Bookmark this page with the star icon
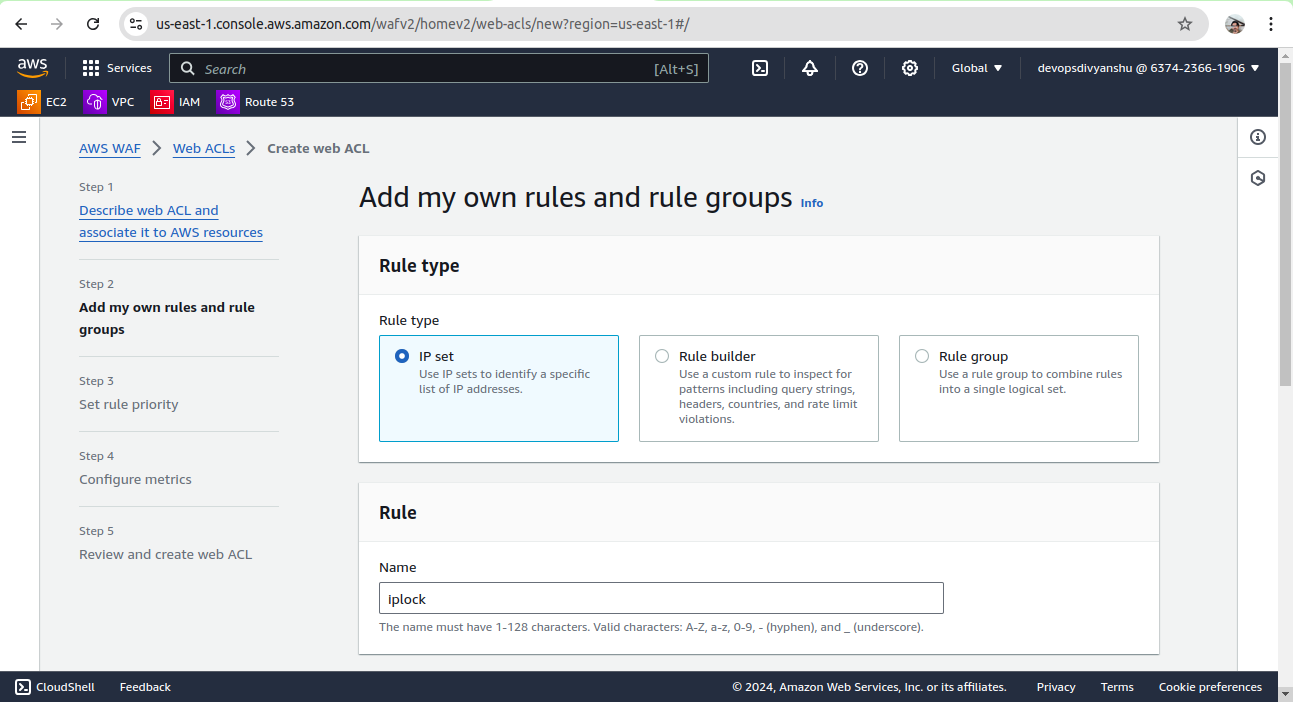 tap(1185, 24)
